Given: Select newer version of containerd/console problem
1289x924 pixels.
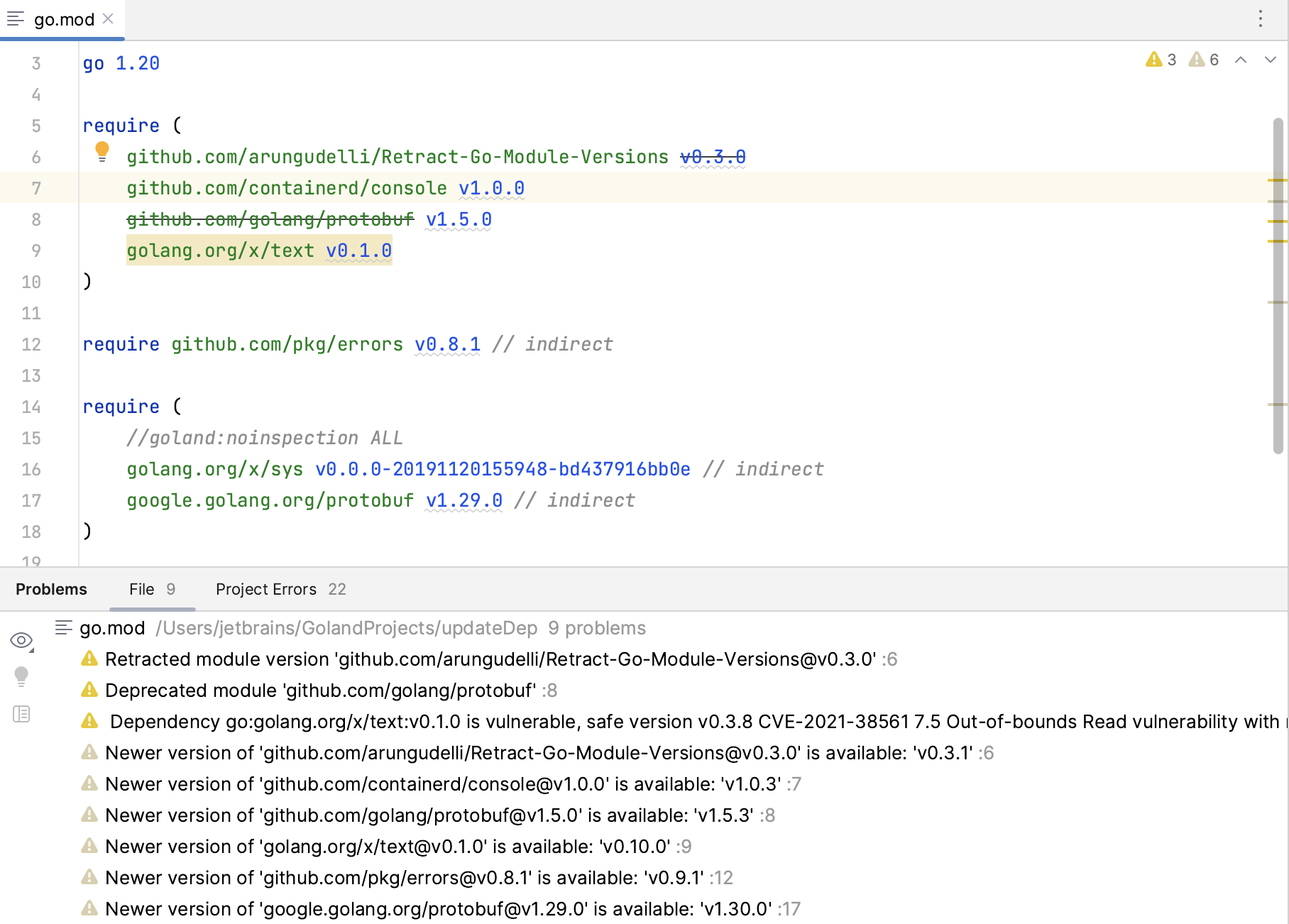Looking at the screenshot, I should [x=443, y=784].
